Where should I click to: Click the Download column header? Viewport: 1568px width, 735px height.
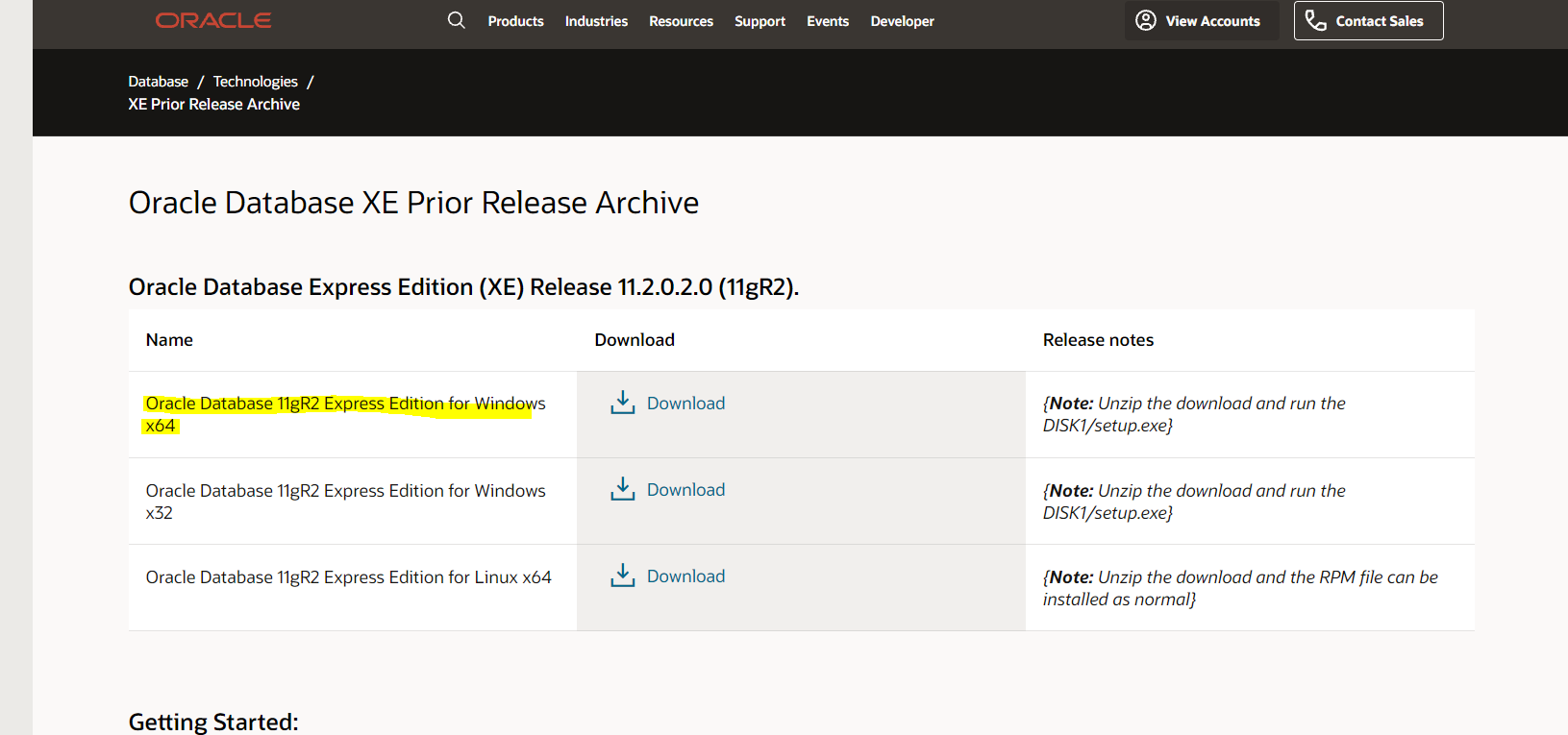635,340
